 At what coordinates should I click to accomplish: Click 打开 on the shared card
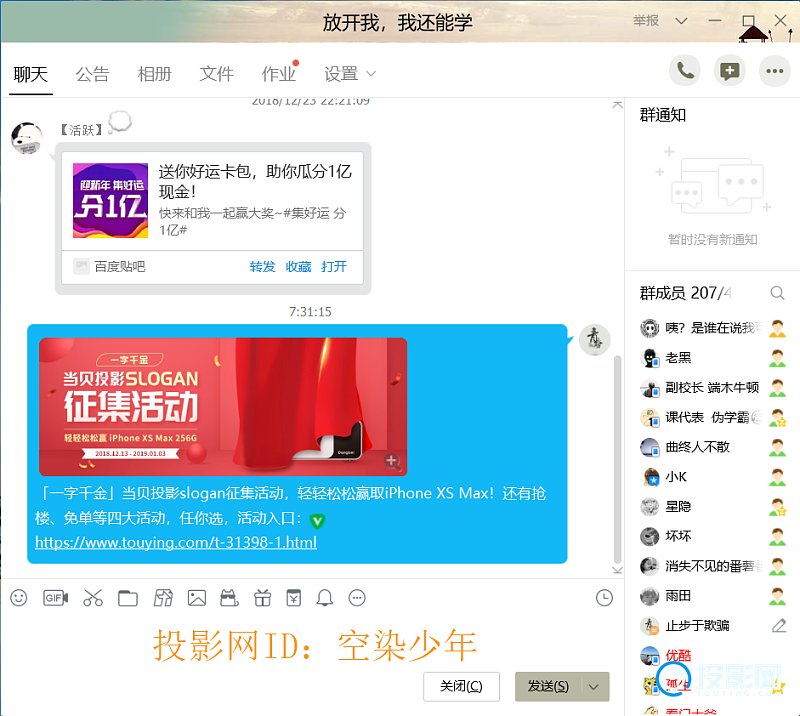tap(334, 266)
